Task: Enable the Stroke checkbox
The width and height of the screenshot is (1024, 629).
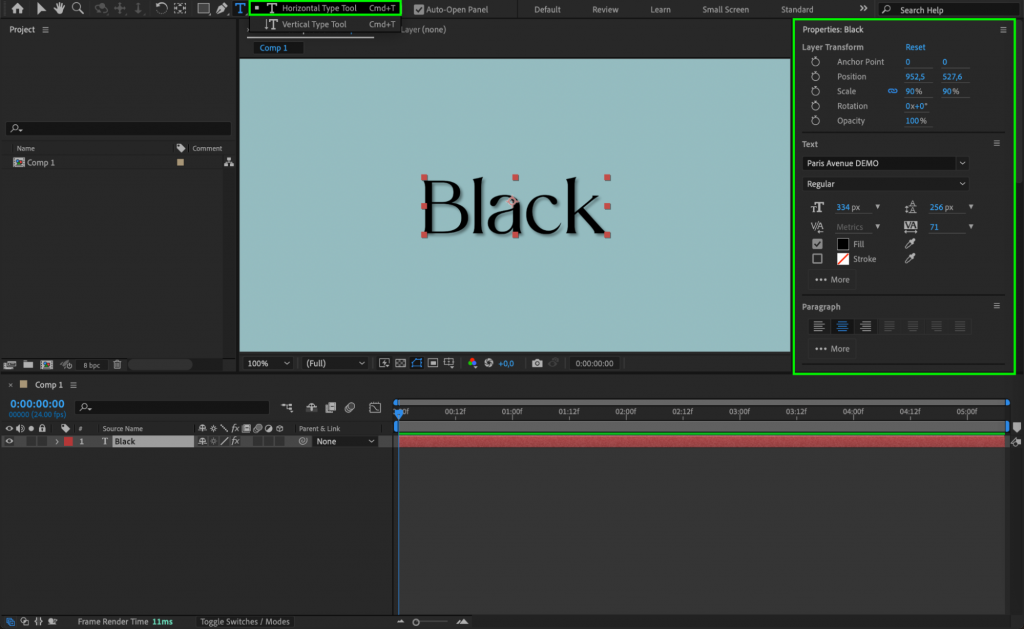Action: coord(817,259)
